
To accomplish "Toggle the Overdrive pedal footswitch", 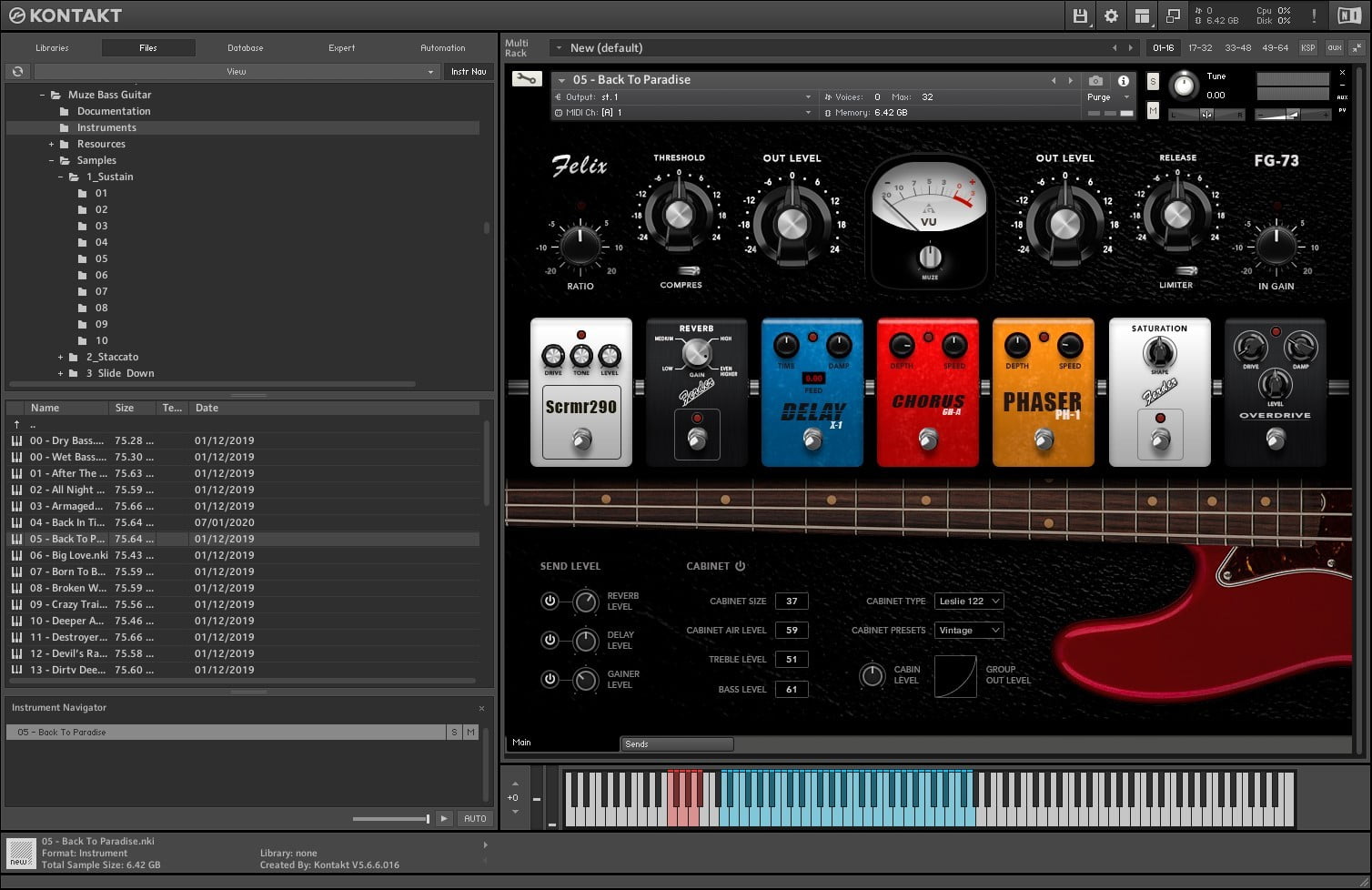I will point(1276,440).
